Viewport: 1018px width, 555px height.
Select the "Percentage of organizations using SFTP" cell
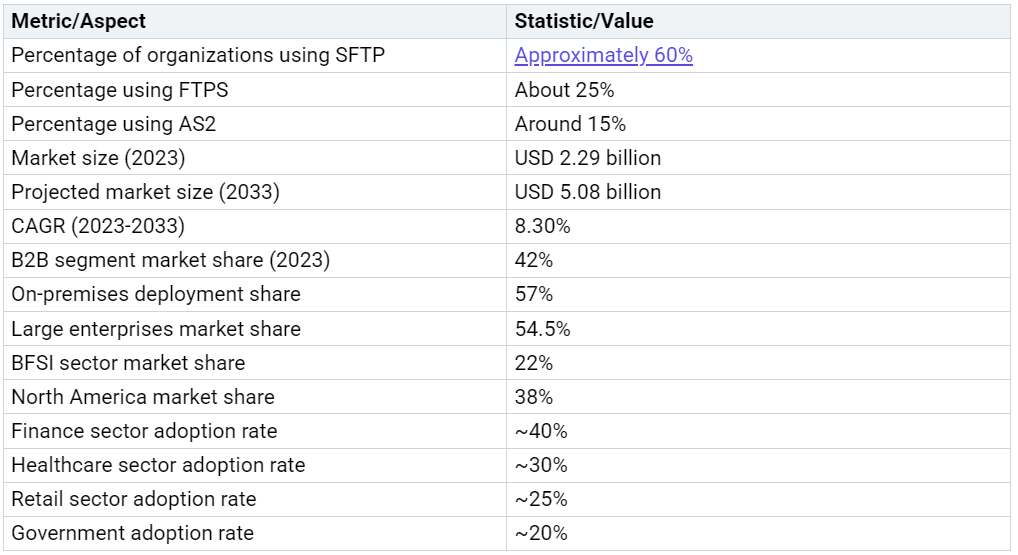point(198,56)
